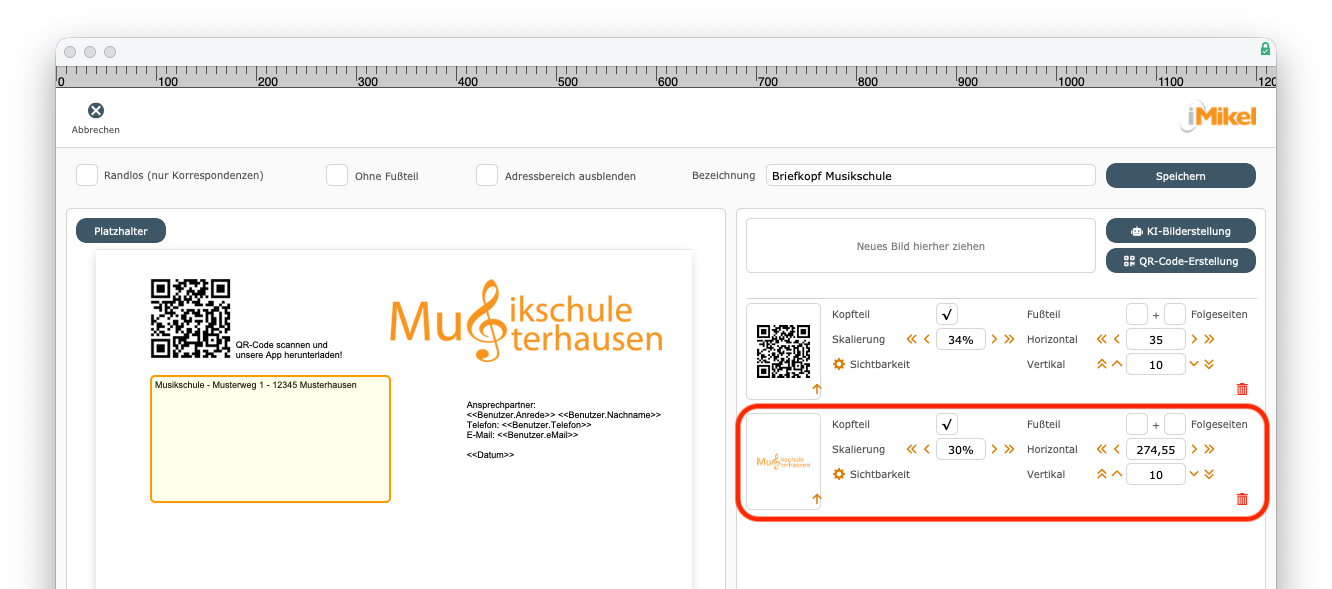Toggle Folgeseiten checkbox in QR code row
Image resolution: width=1332 pixels, height=589 pixels.
click(x=1175, y=314)
